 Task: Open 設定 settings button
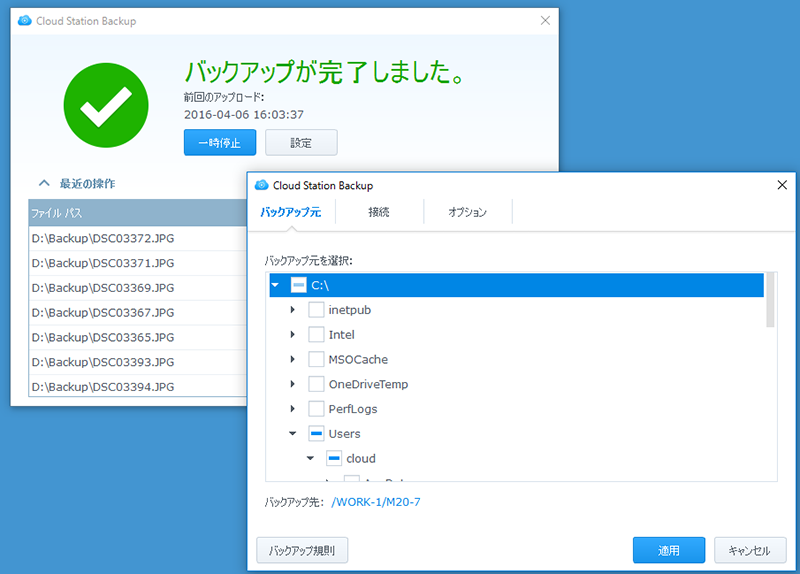(301, 142)
